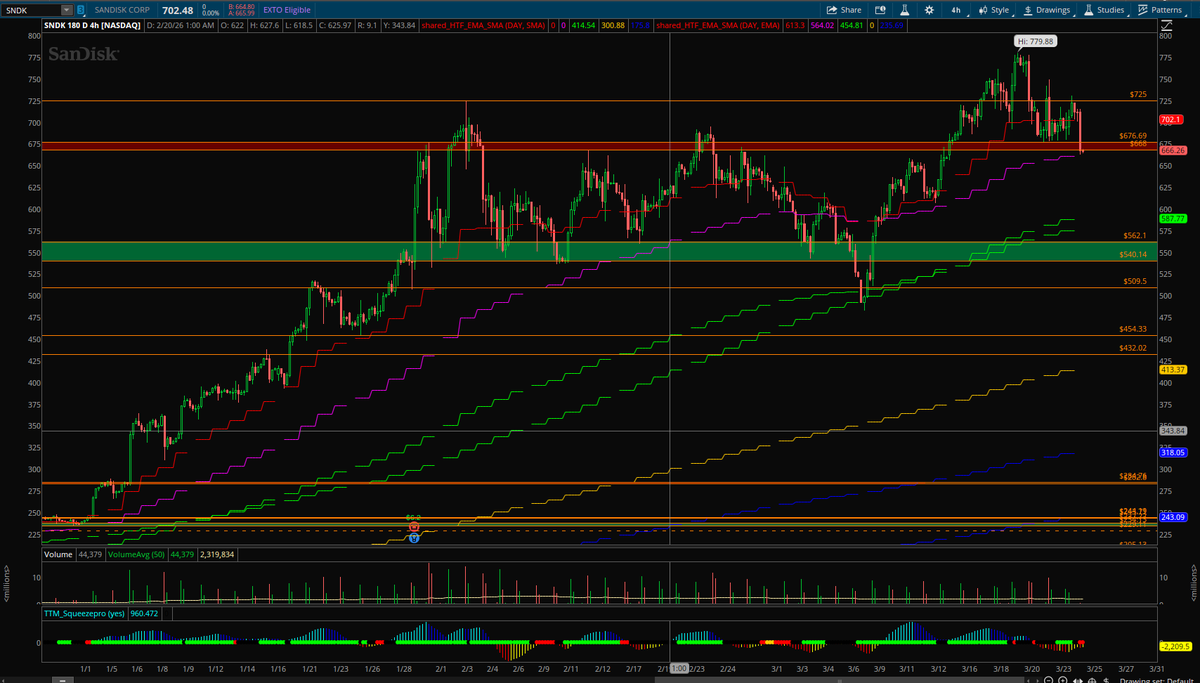Image resolution: width=1200 pixels, height=683 pixels.
Task: Click the Hi: 779.88 price bubble
Action: pyautogui.click(x=1035, y=41)
